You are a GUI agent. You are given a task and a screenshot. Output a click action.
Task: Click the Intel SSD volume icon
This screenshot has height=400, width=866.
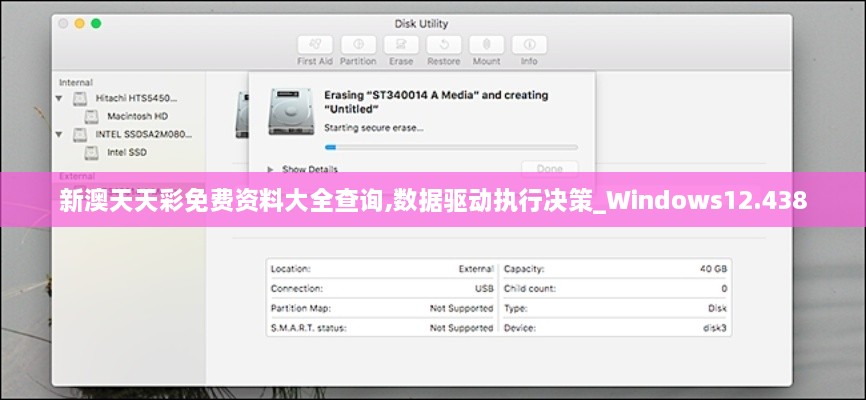(x=92, y=152)
